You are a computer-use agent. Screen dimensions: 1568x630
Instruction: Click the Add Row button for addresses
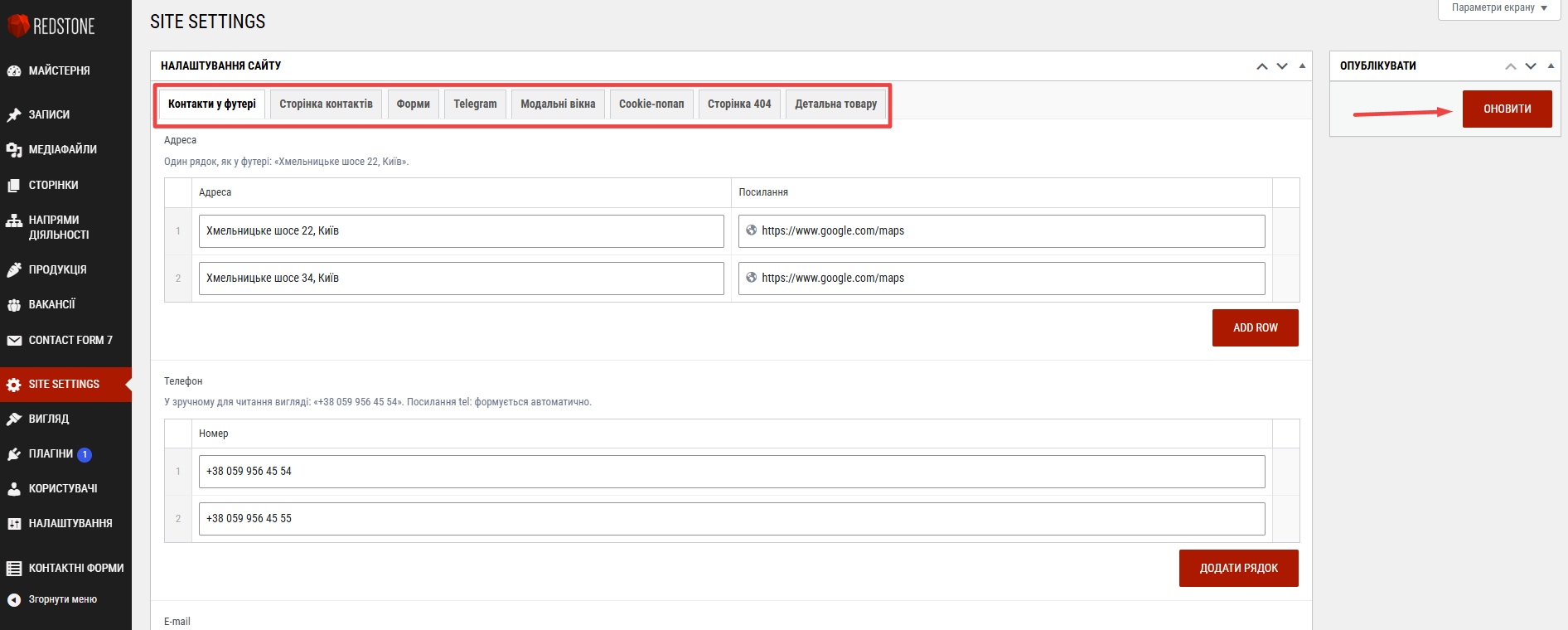[x=1255, y=327]
